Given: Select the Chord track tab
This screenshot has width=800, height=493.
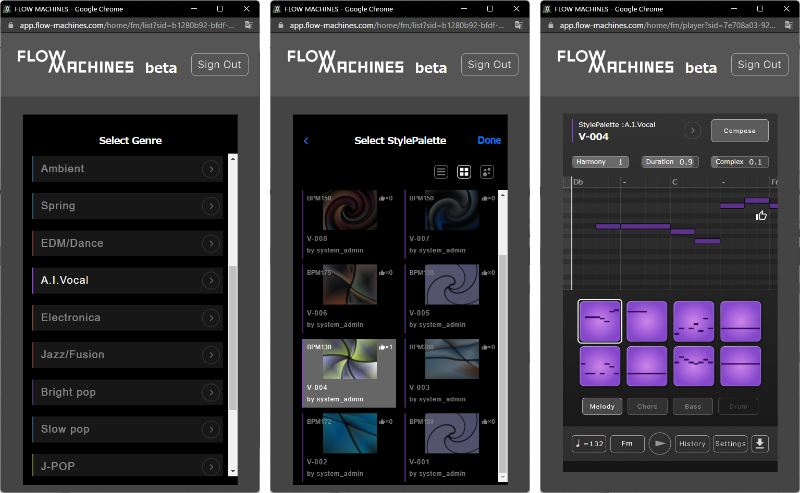Looking at the screenshot, I should point(647,406).
